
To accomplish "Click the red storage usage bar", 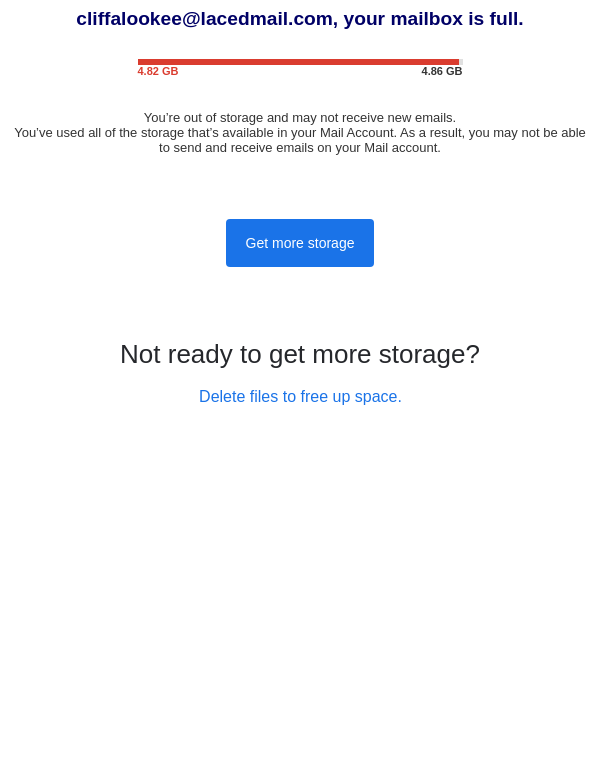I will (x=298, y=62).
